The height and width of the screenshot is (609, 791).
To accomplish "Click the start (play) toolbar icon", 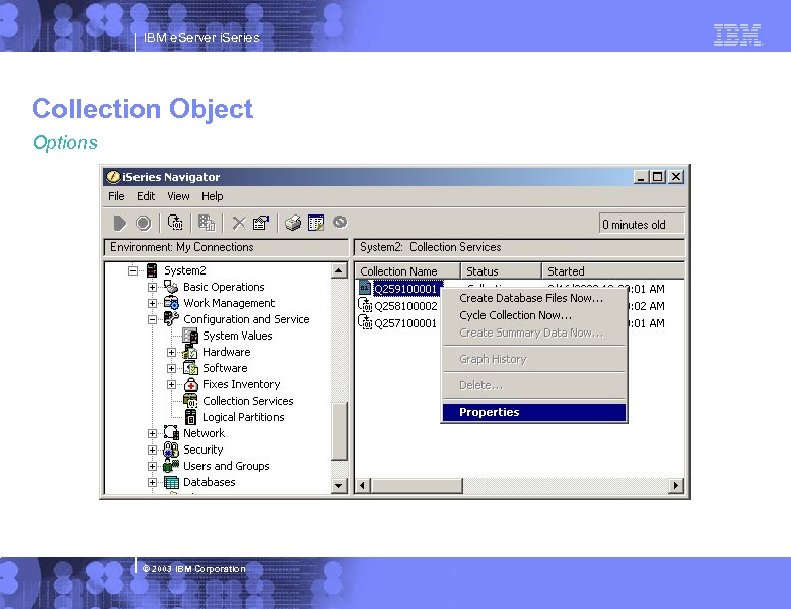I will (120, 223).
